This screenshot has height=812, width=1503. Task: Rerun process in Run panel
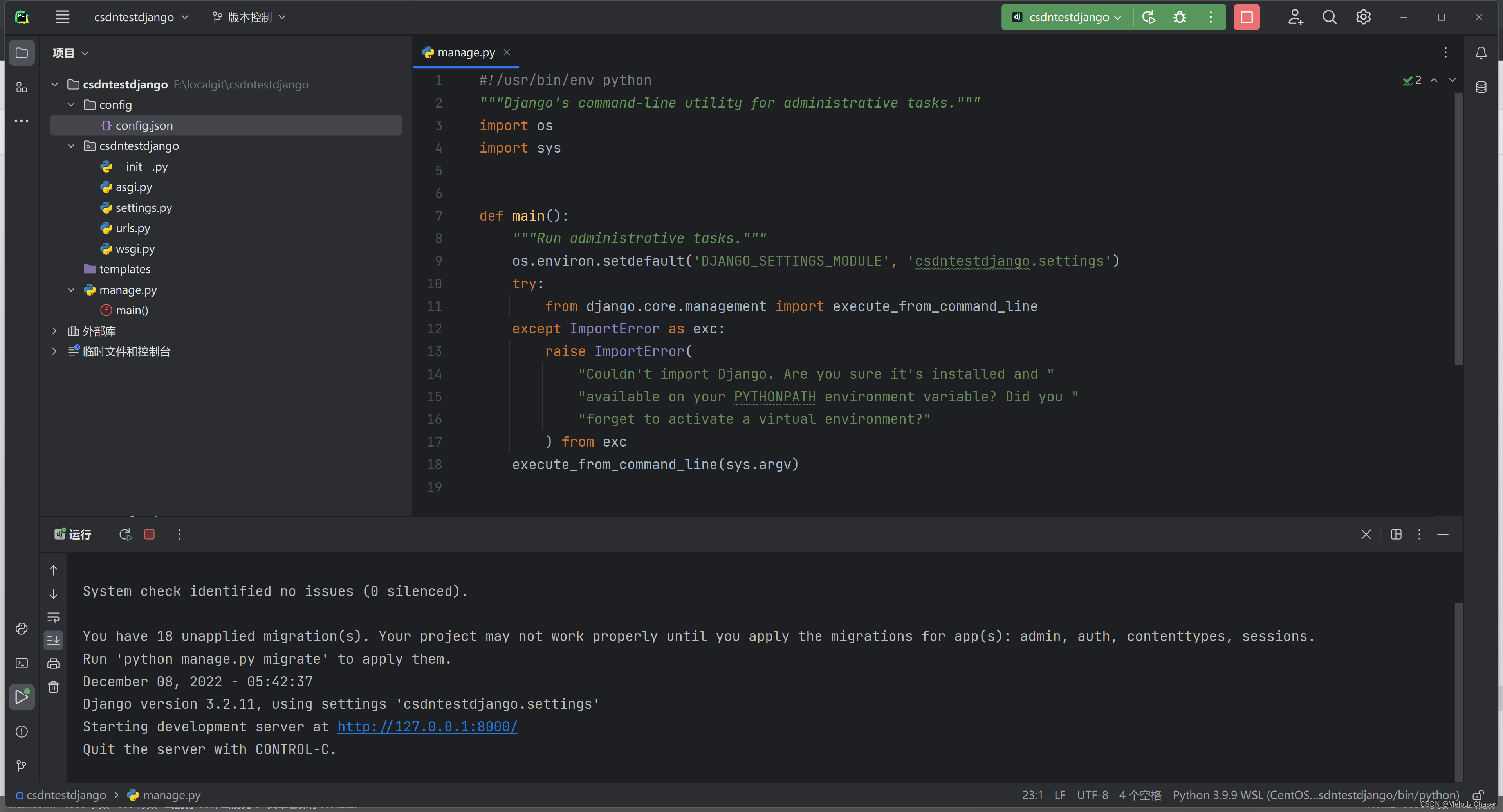point(125,534)
